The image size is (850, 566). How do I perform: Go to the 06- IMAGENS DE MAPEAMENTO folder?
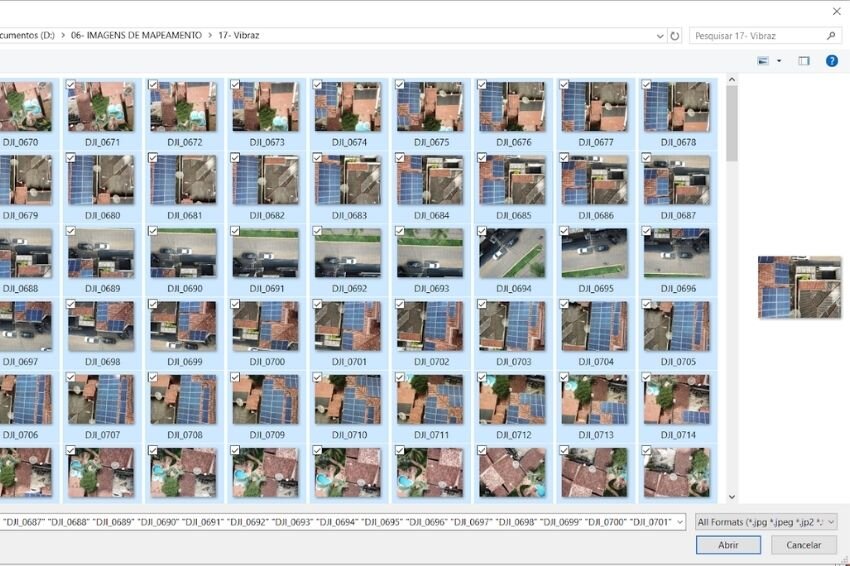tap(135, 36)
